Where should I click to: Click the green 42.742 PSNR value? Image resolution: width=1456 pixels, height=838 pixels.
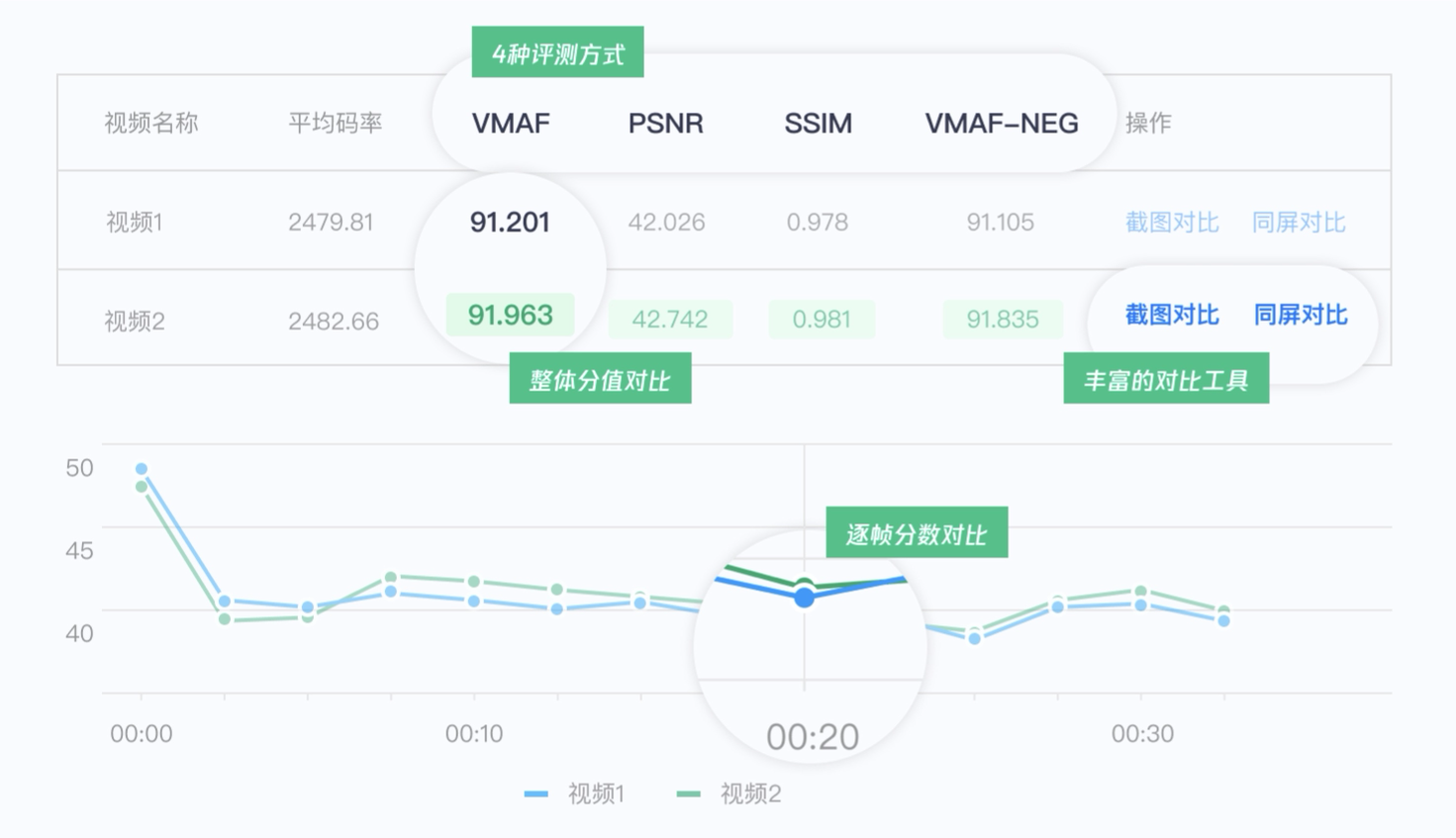669,320
